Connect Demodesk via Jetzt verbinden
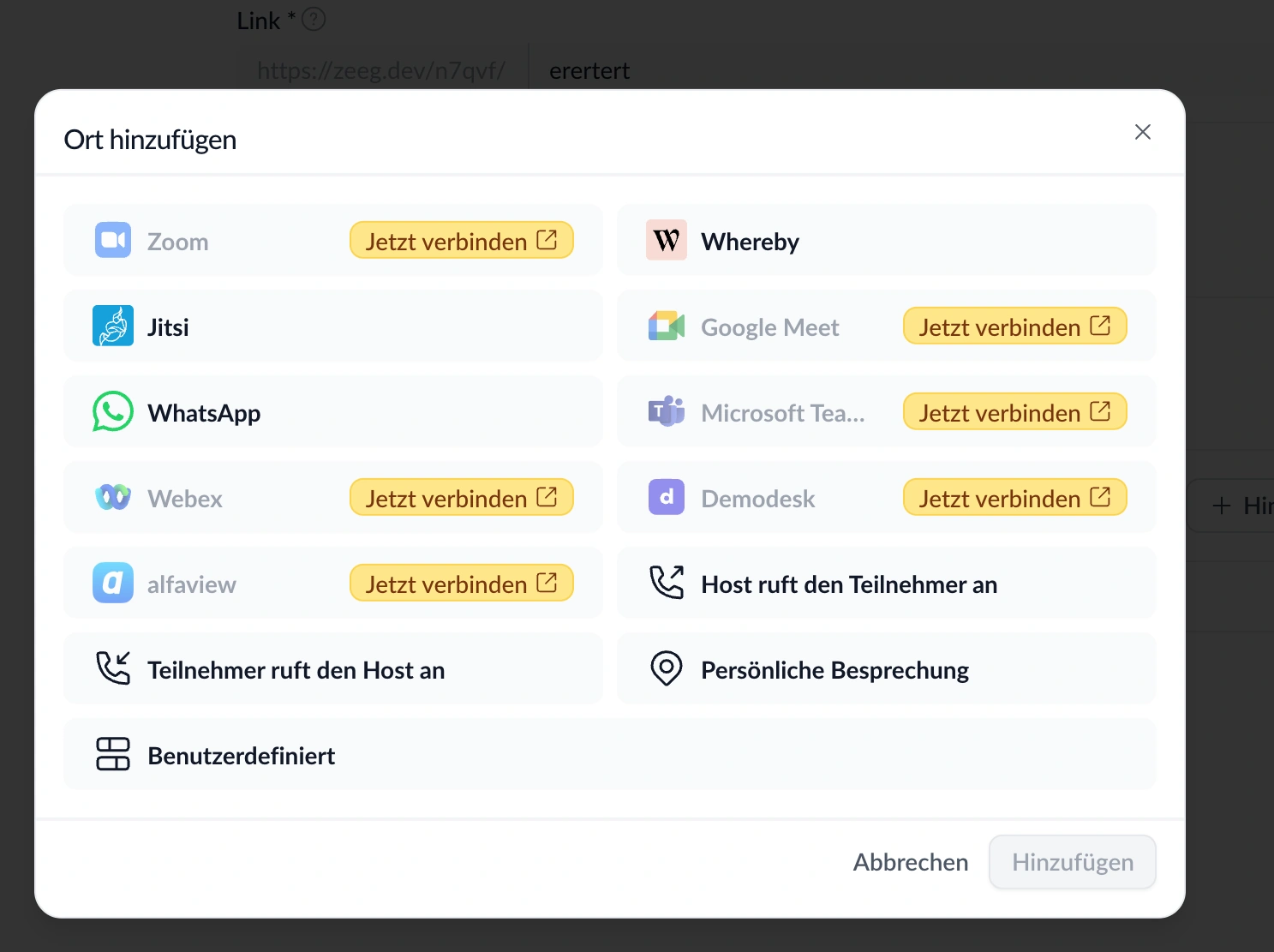Image resolution: width=1274 pixels, height=952 pixels. click(1015, 498)
